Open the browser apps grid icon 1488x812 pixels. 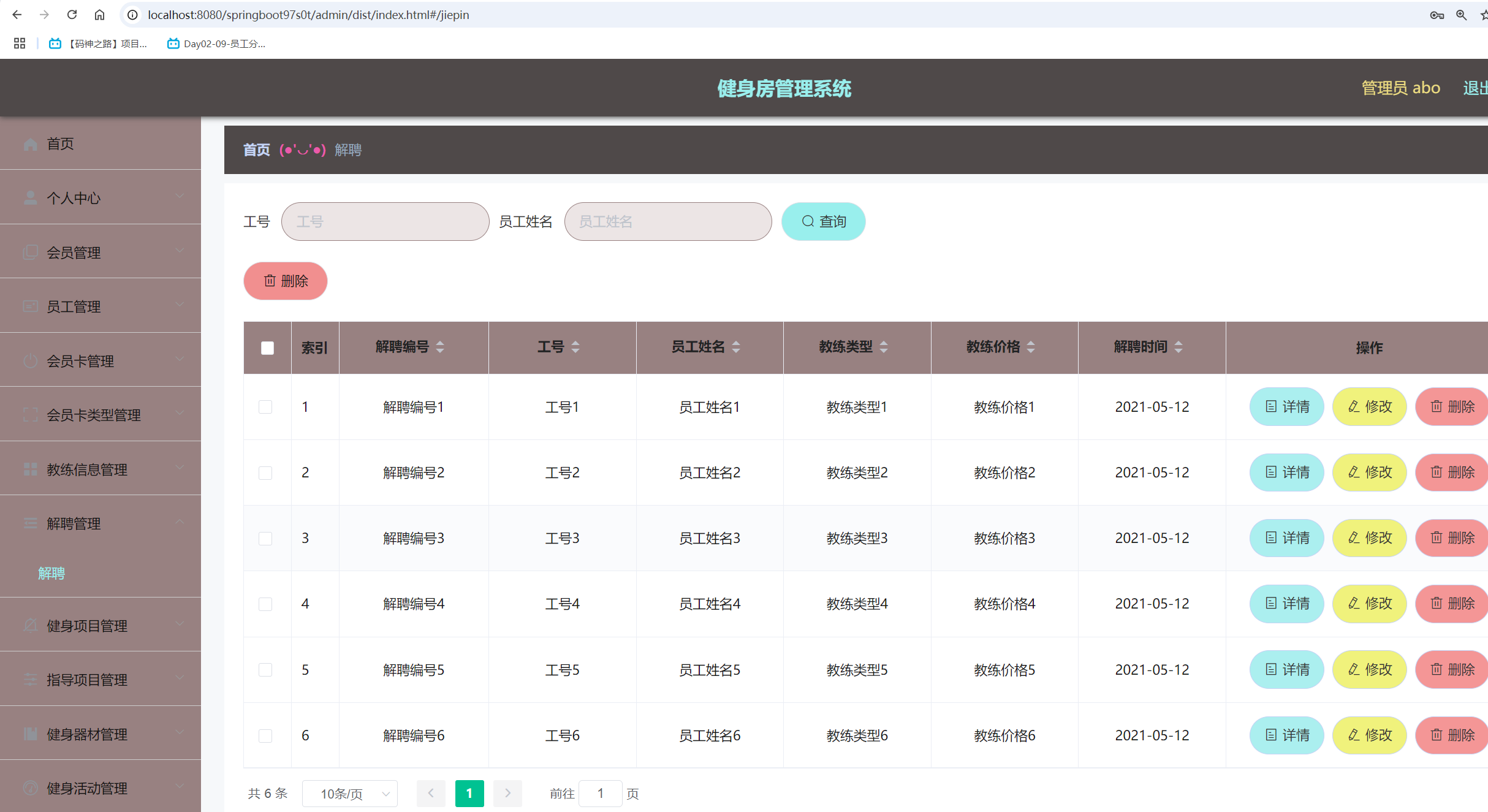(20, 44)
